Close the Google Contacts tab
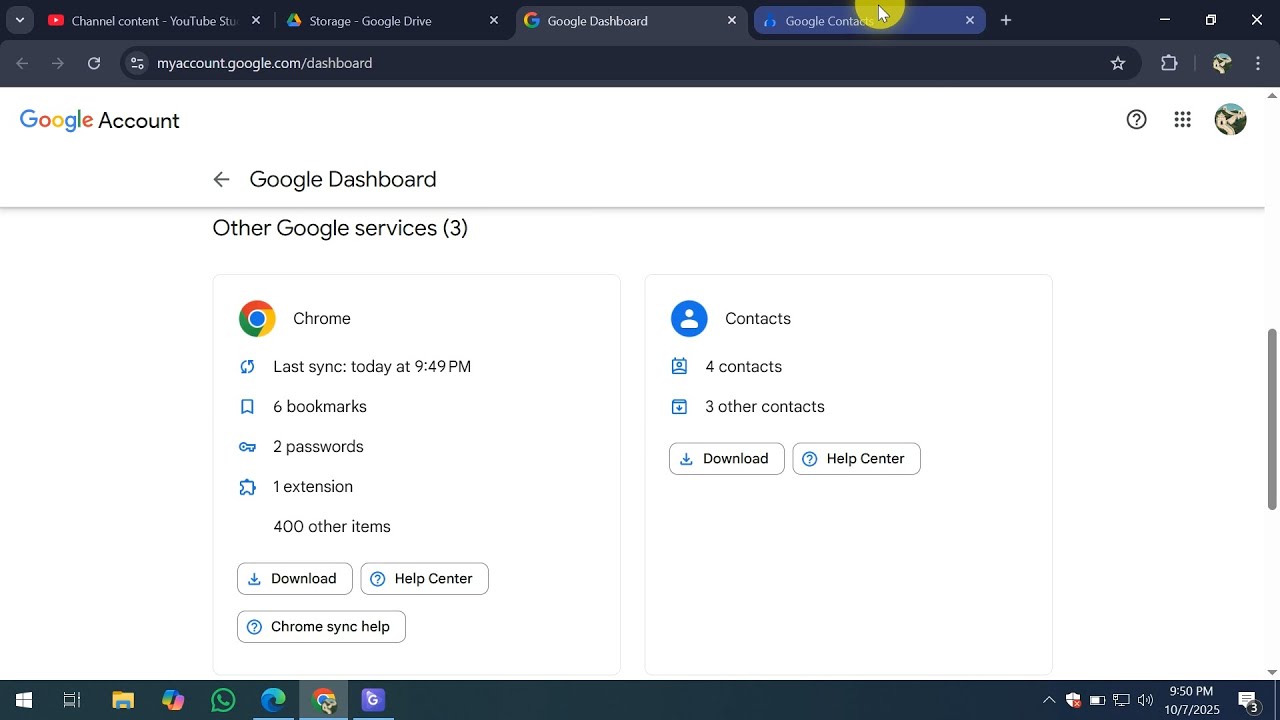The image size is (1280, 720). coord(969,20)
